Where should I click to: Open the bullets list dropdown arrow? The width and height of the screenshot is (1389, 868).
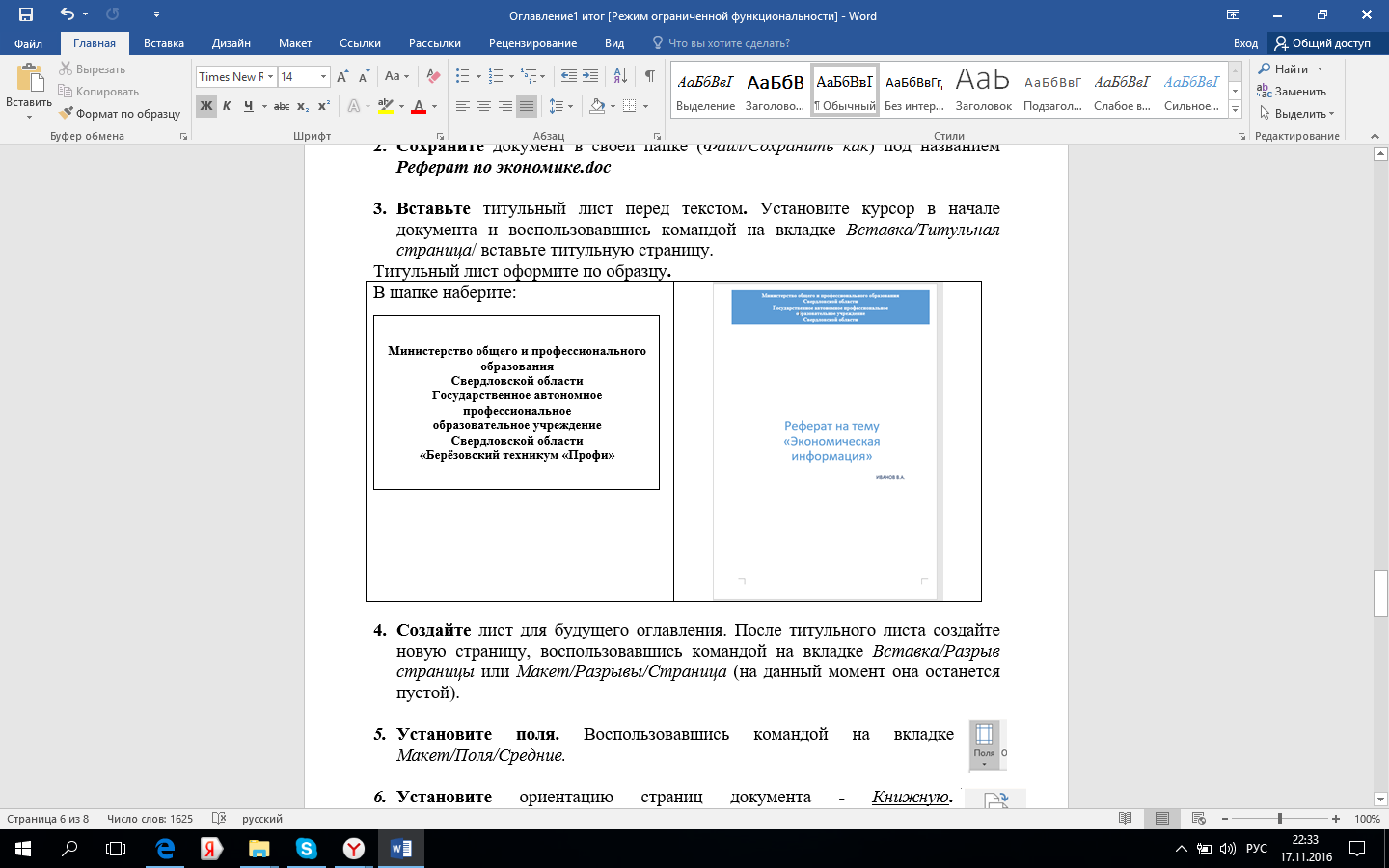click(478, 76)
